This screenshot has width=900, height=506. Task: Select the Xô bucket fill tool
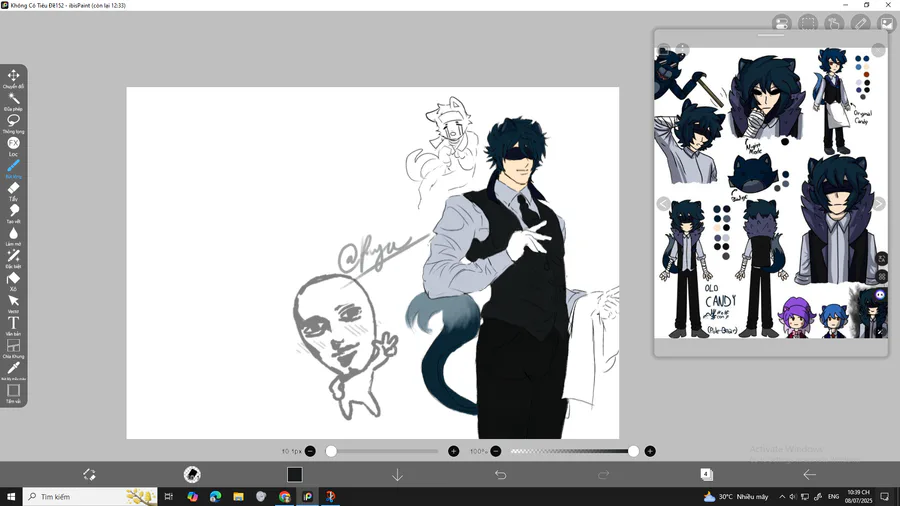pyautogui.click(x=13, y=280)
